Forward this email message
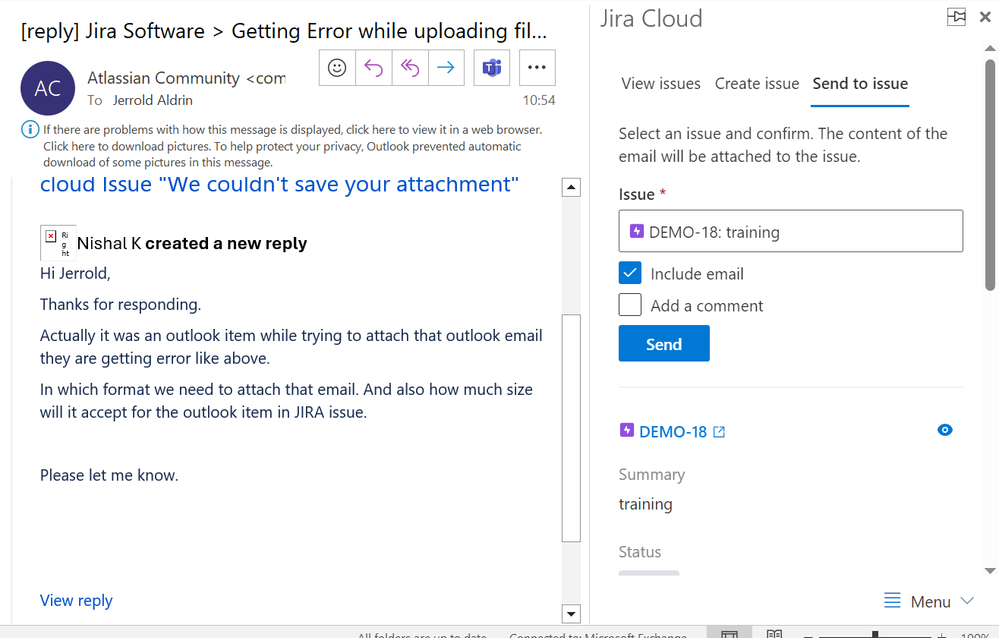Image resolution: width=999 pixels, height=638 pixels. tap(446, 68)
